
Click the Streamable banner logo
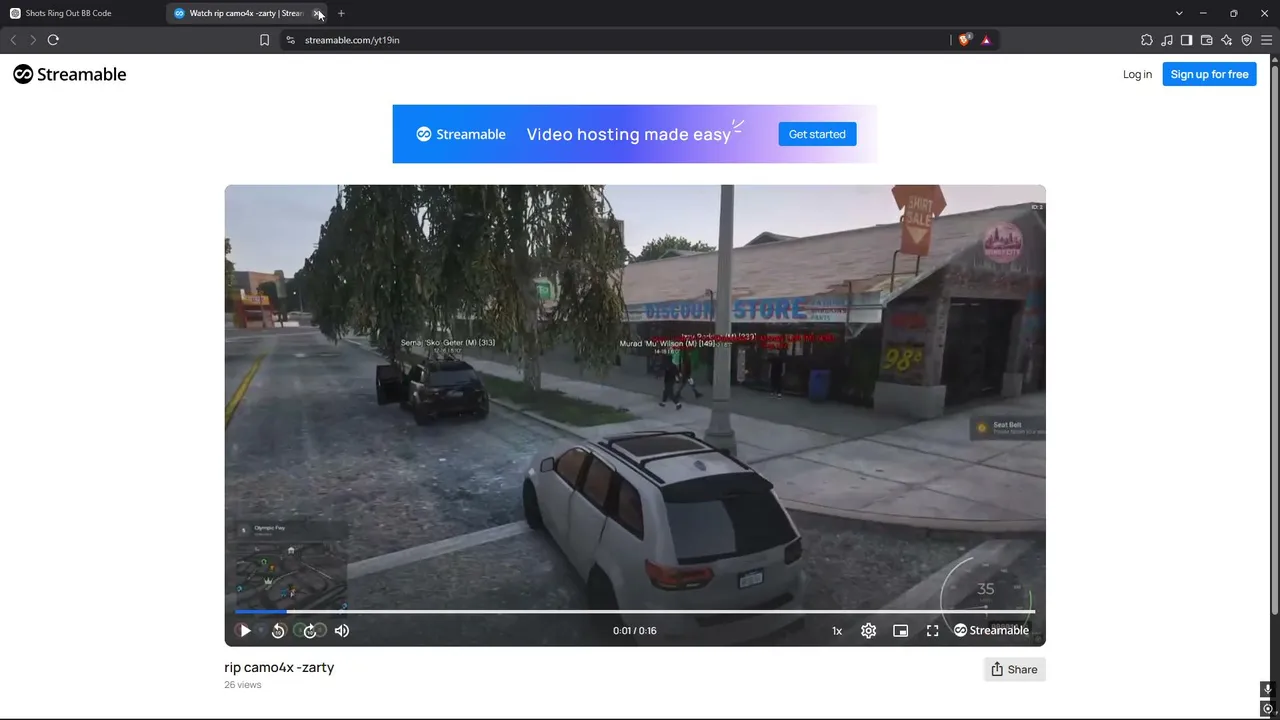(461, 134)
